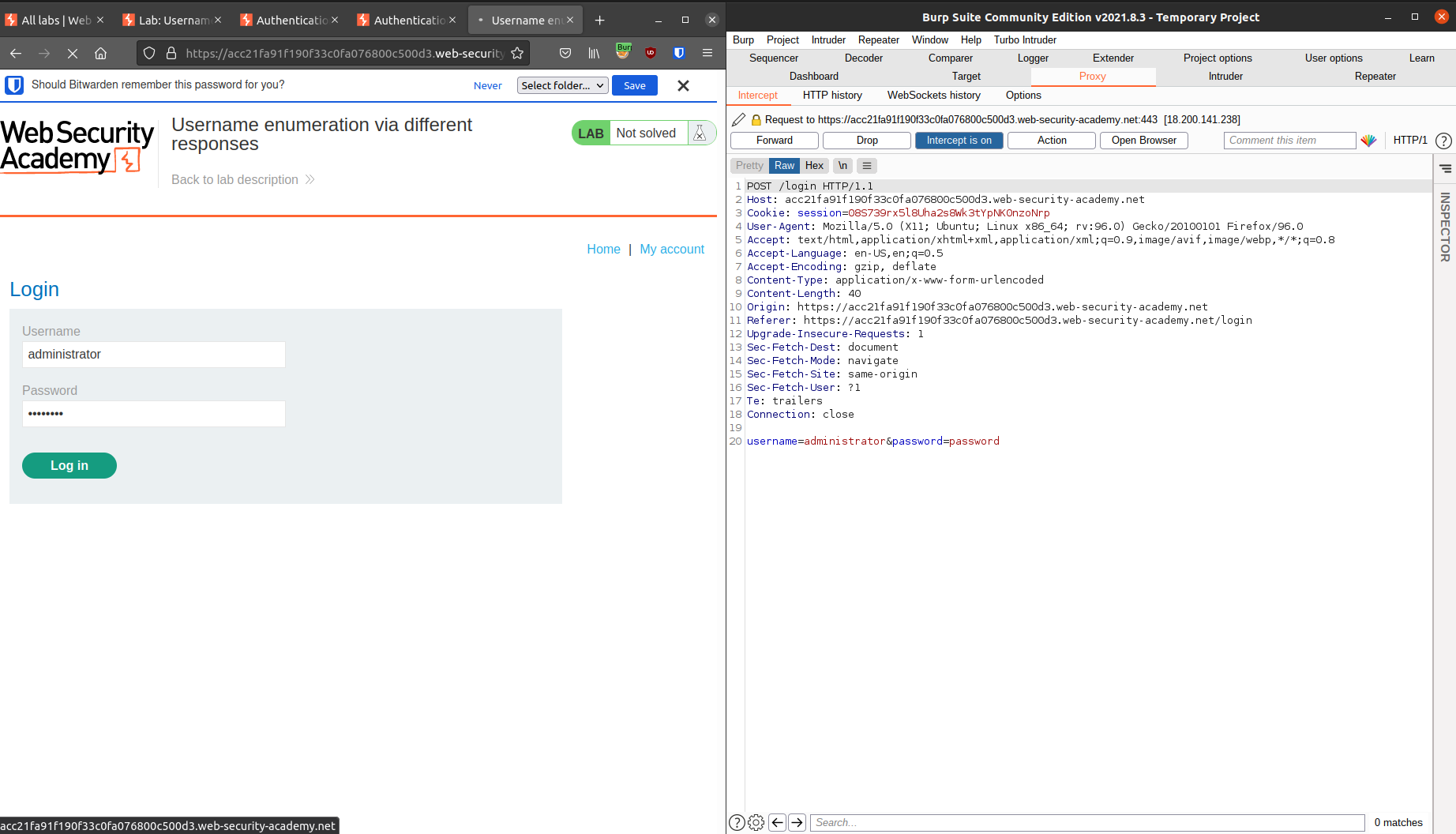Open search settings gear icon

[756, 822]
